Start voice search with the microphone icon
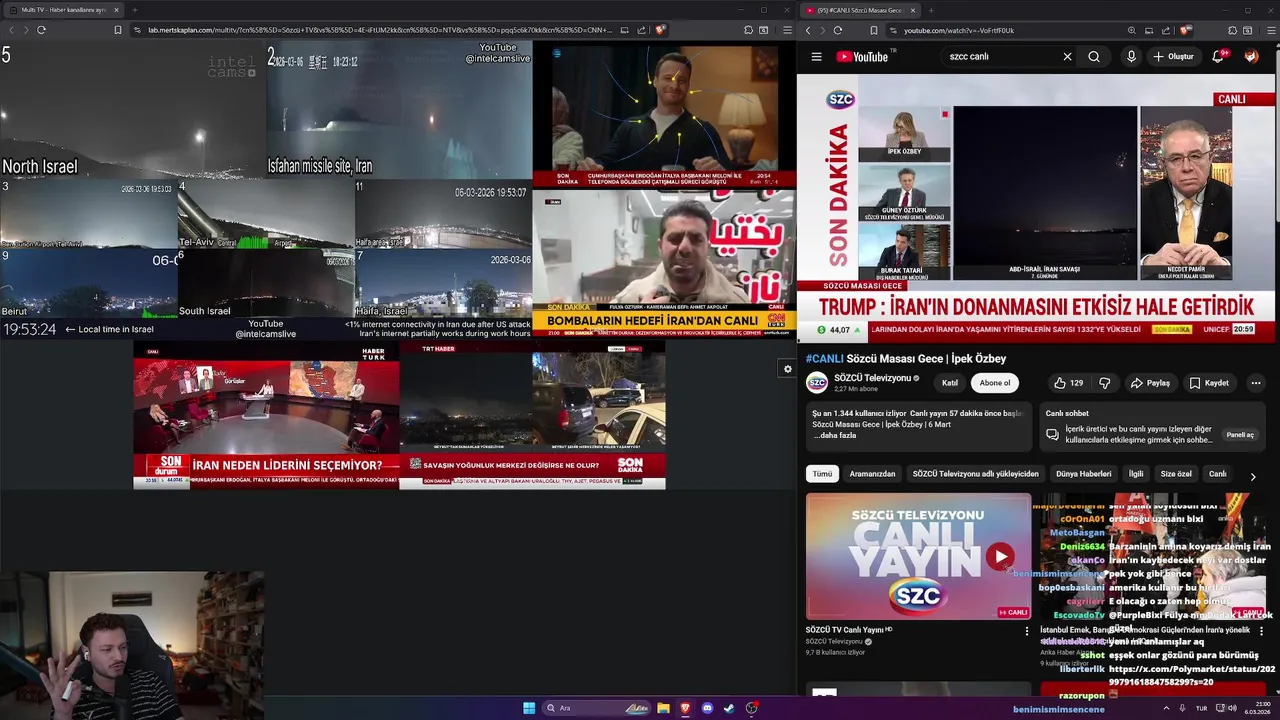 point(1131,57)
